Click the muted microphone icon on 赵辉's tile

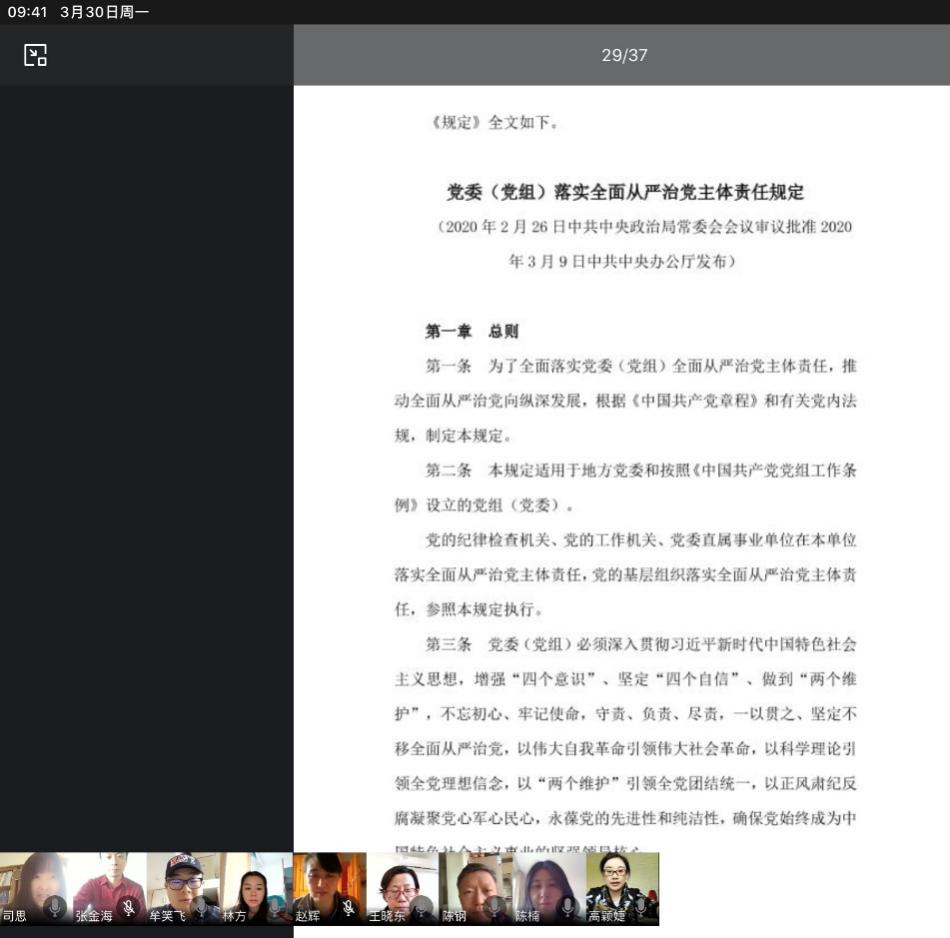point(348,907)
